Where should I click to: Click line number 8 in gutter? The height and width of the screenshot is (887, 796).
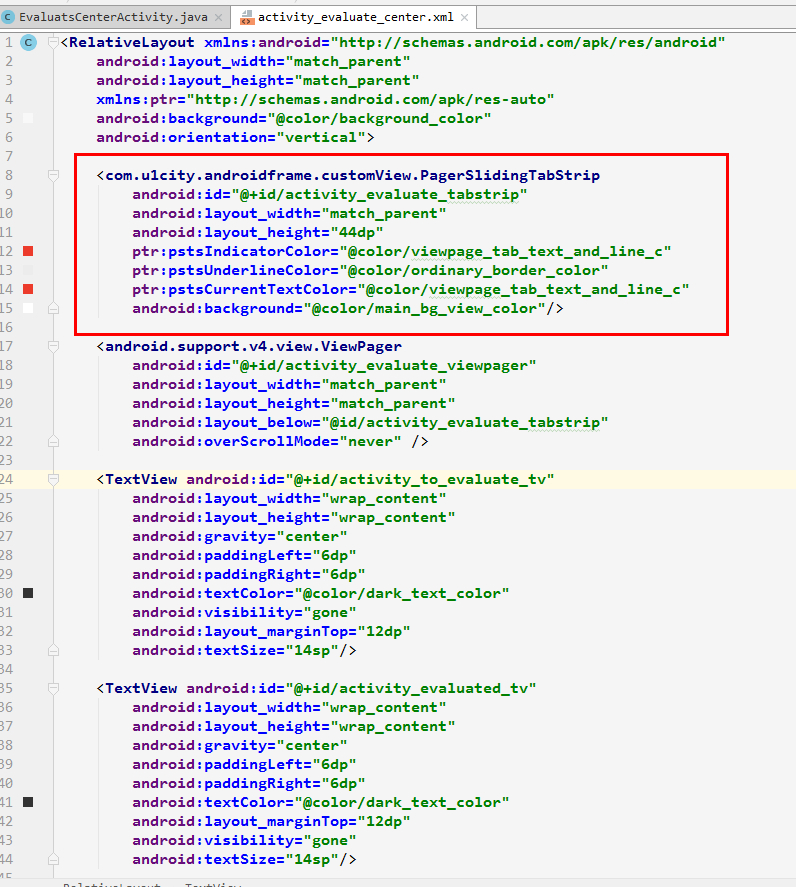pos(8,175)
